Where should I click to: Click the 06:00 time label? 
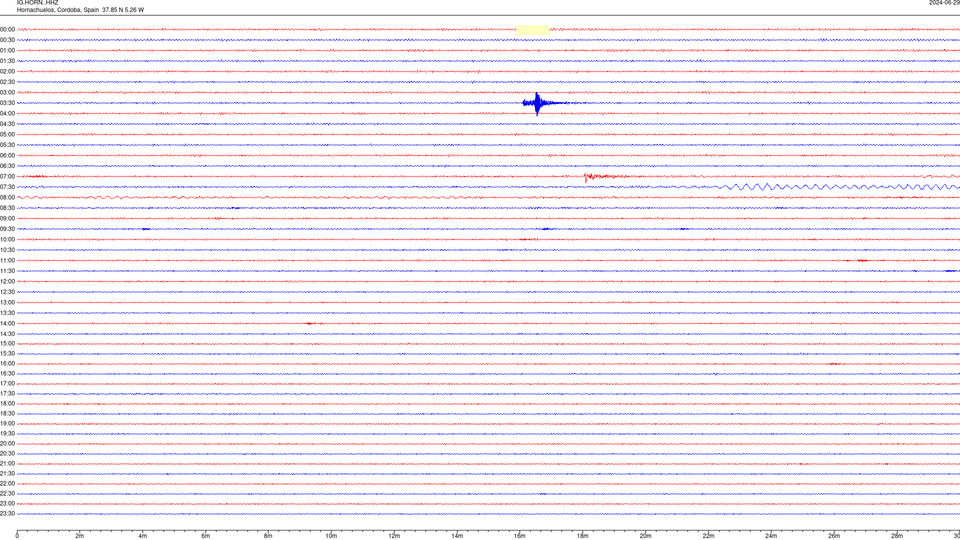tap(7, 156)
